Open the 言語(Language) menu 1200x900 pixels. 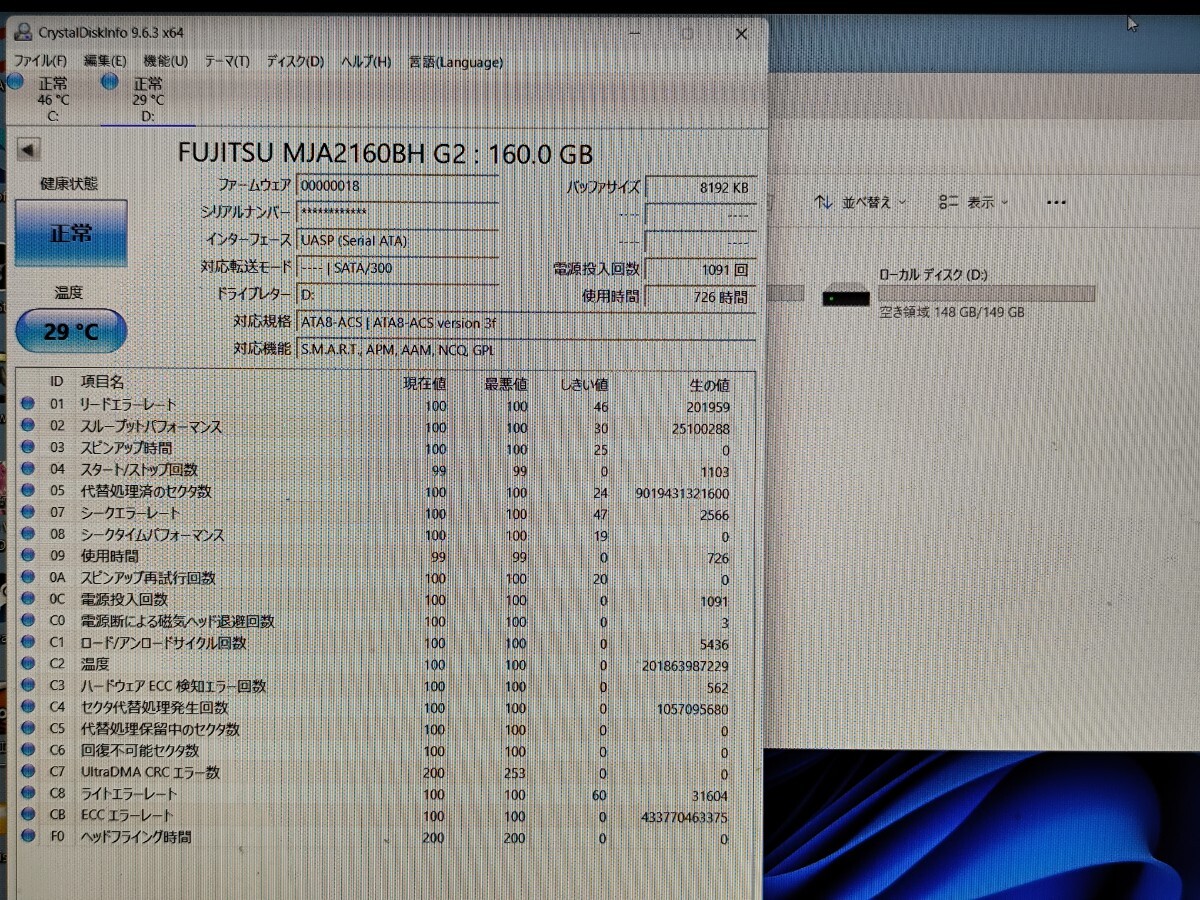(455, 62)
